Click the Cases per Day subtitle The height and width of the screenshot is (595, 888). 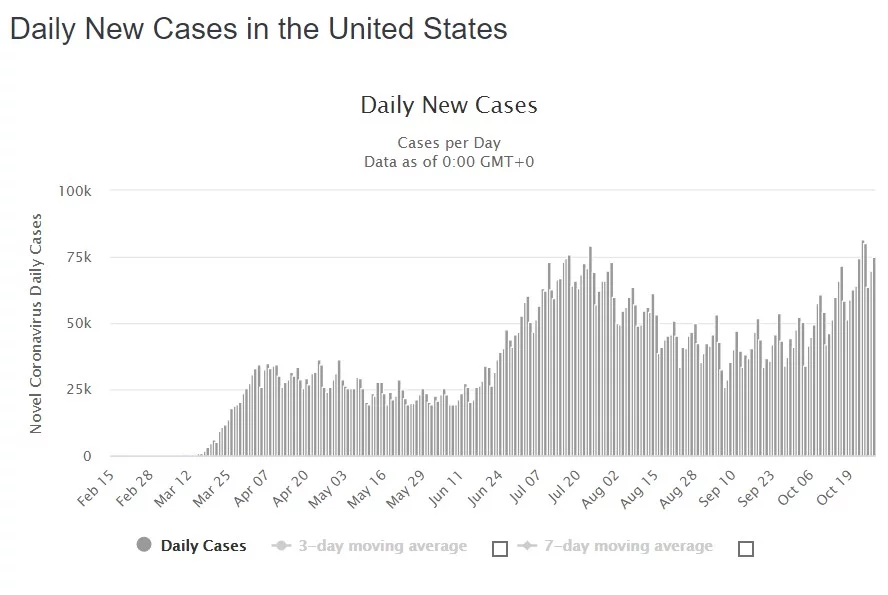point(449,142)
